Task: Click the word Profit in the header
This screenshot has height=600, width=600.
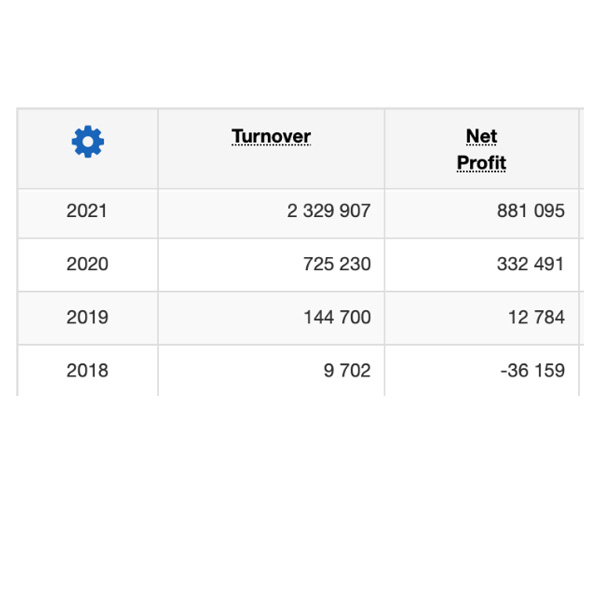Action: [481, 163]
